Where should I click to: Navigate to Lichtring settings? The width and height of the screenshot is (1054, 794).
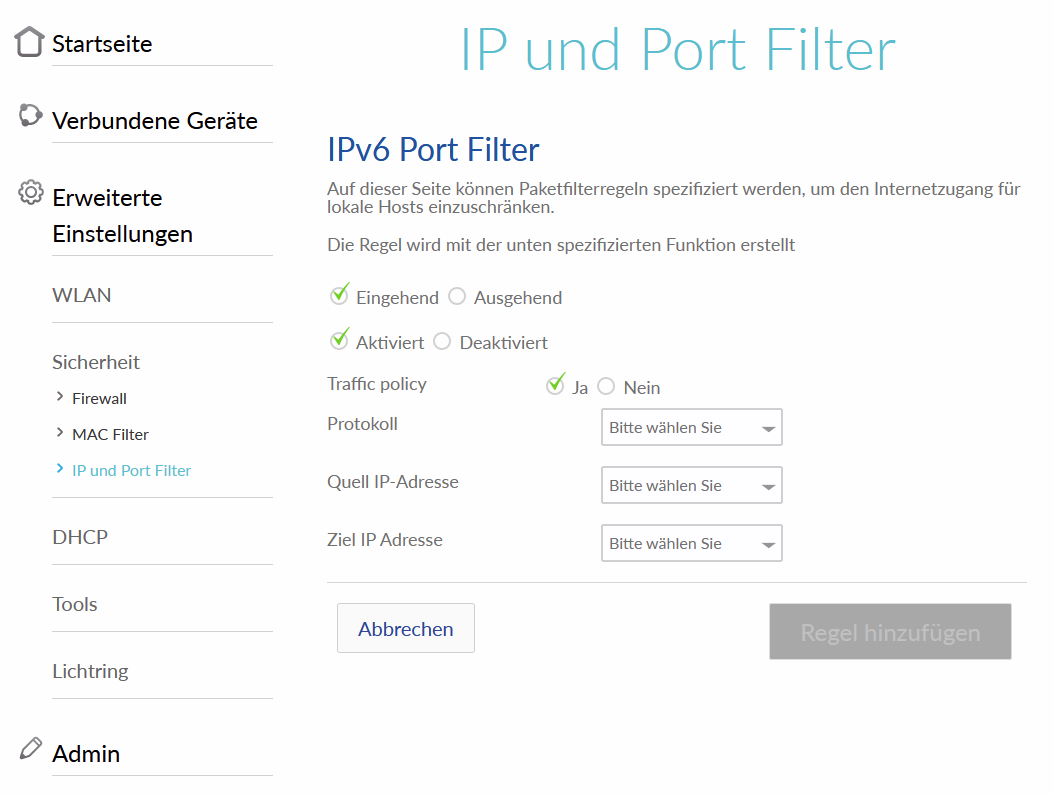[90, 671]
